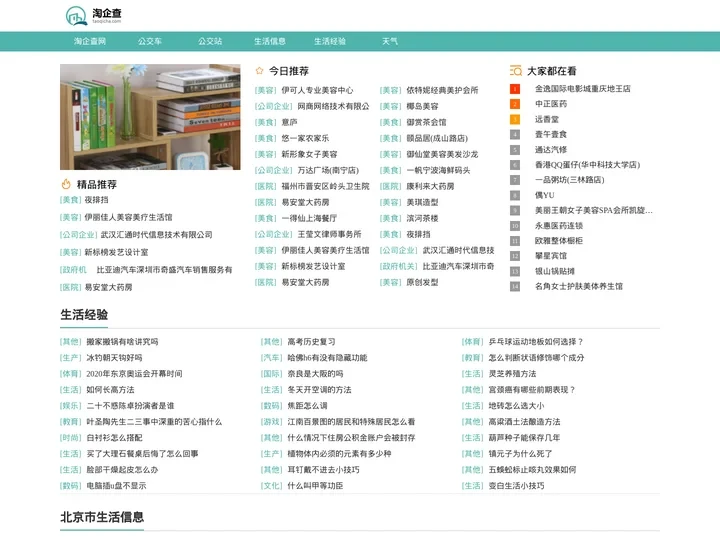Open article 灵芝养殖方法
Screen dimensions: 720x540
click(512, 374)
